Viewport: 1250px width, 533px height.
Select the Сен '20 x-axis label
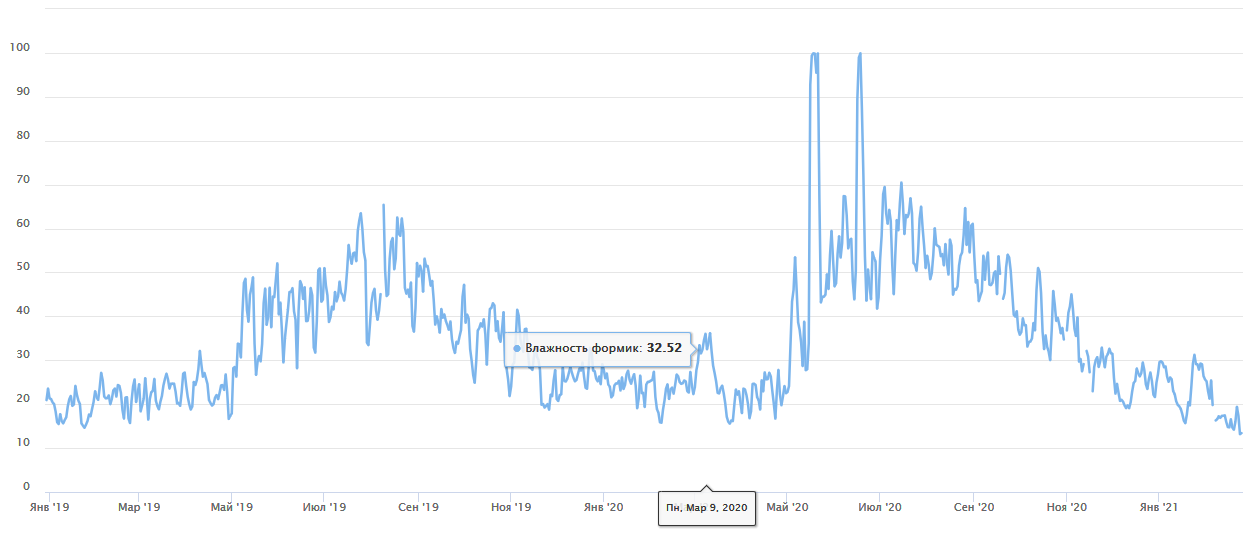click(974, 508)
